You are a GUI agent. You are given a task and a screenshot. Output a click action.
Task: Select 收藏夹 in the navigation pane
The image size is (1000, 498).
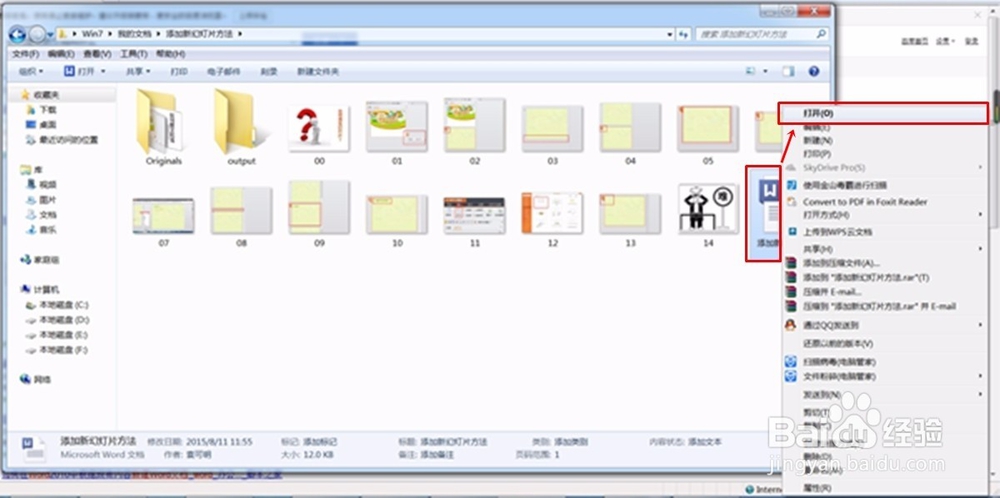[x=46, y=94]
